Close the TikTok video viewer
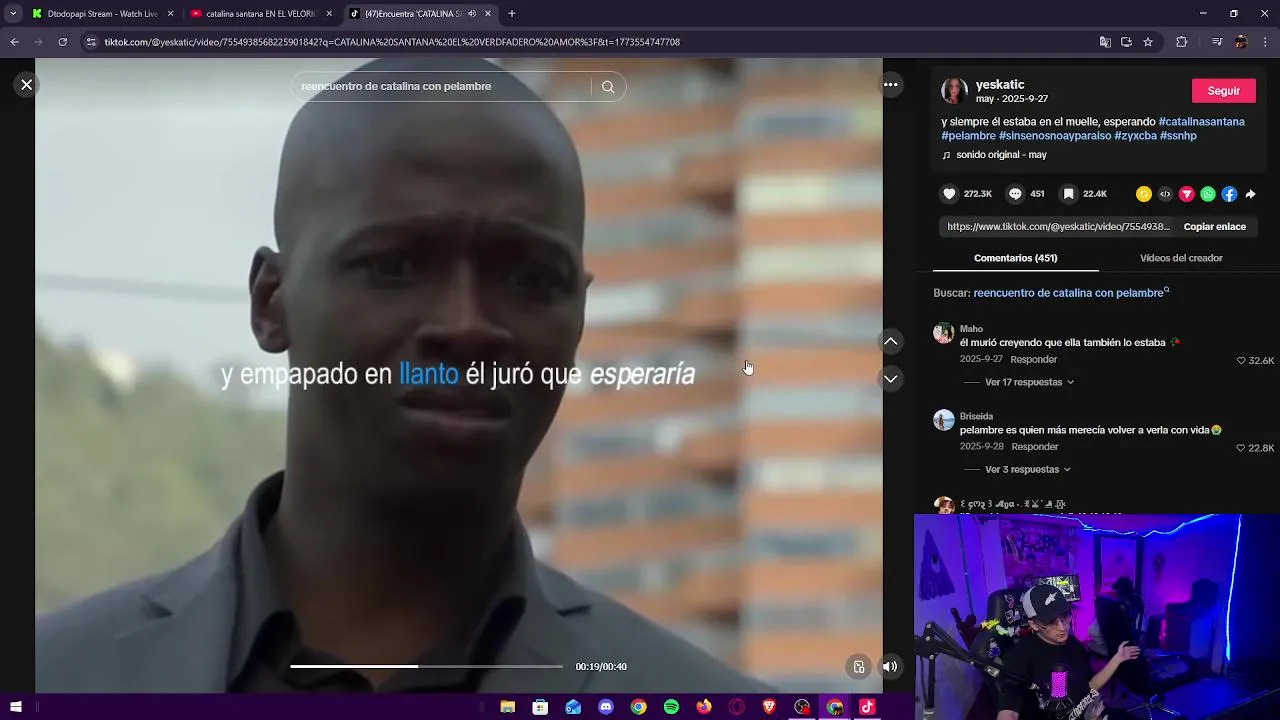 (x=27, y=85)
